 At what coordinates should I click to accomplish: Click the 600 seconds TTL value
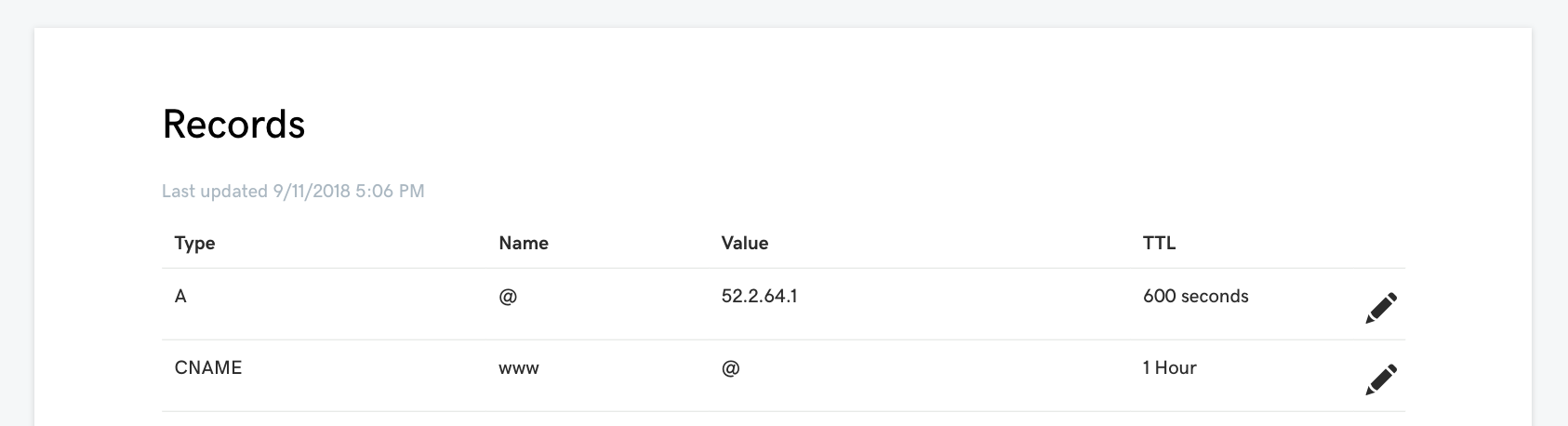click(x=1195, y=297)
